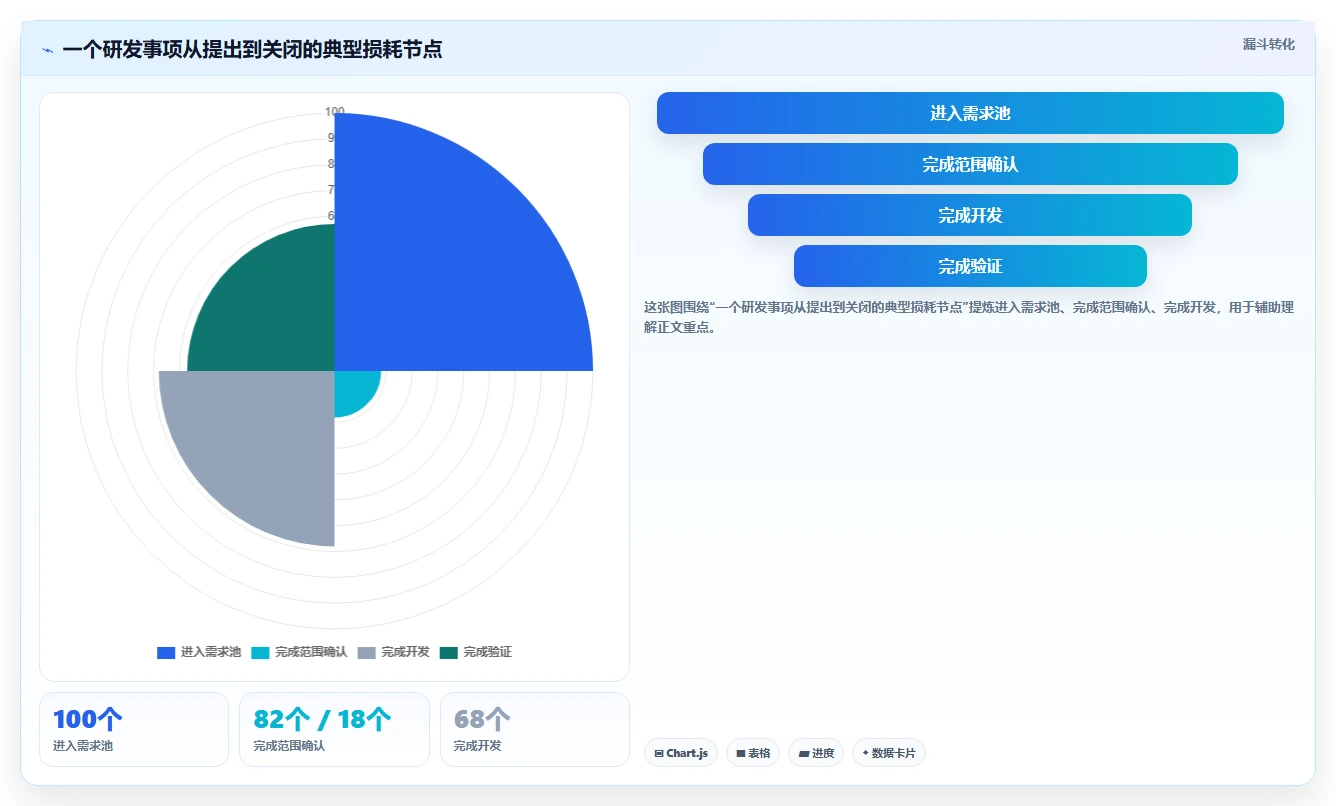Click the Chart.js tag
The image size is (1336, 806).
click(x=681, y=753)
